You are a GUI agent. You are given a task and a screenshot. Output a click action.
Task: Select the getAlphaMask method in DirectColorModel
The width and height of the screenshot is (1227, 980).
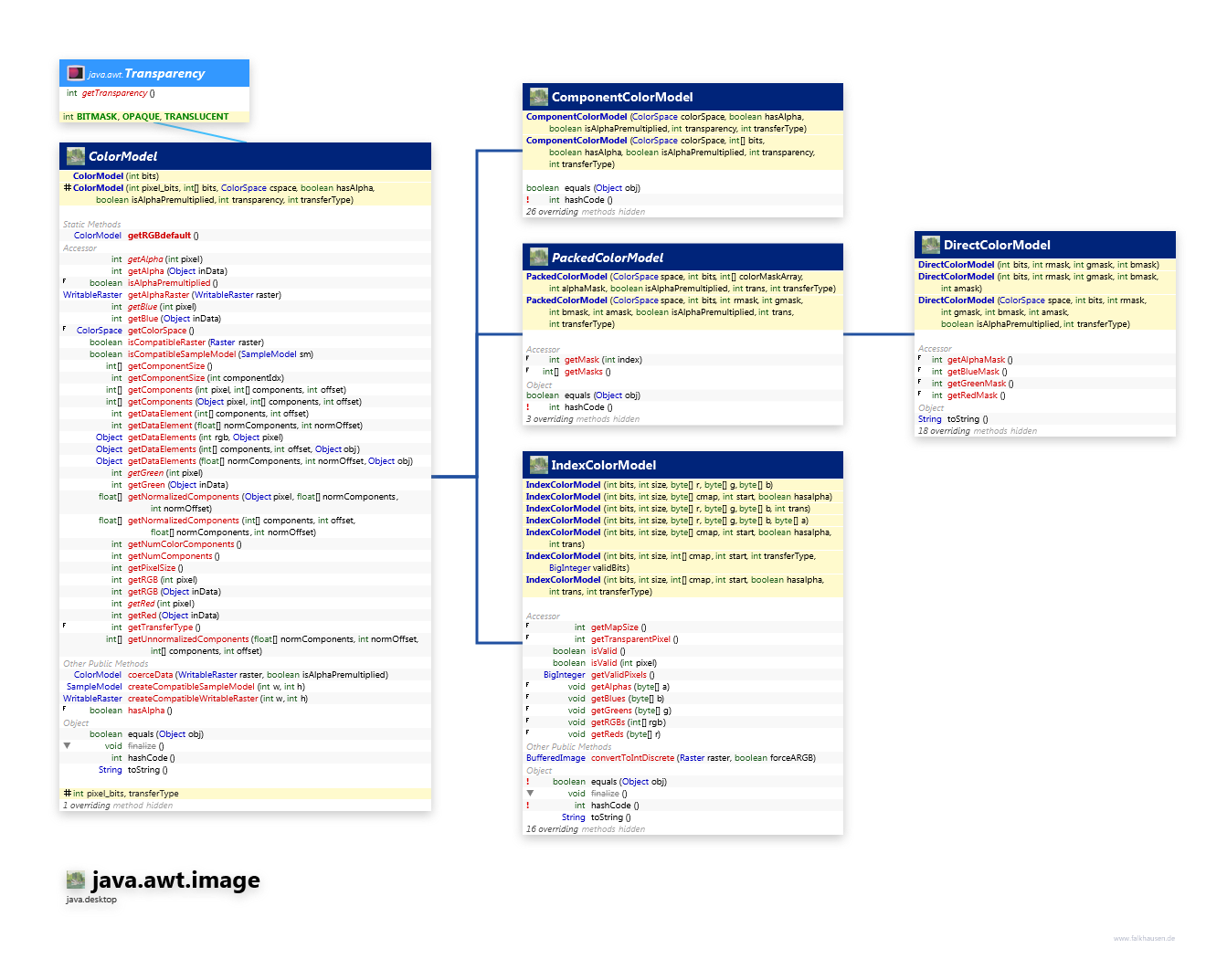[x=976, y=360]
